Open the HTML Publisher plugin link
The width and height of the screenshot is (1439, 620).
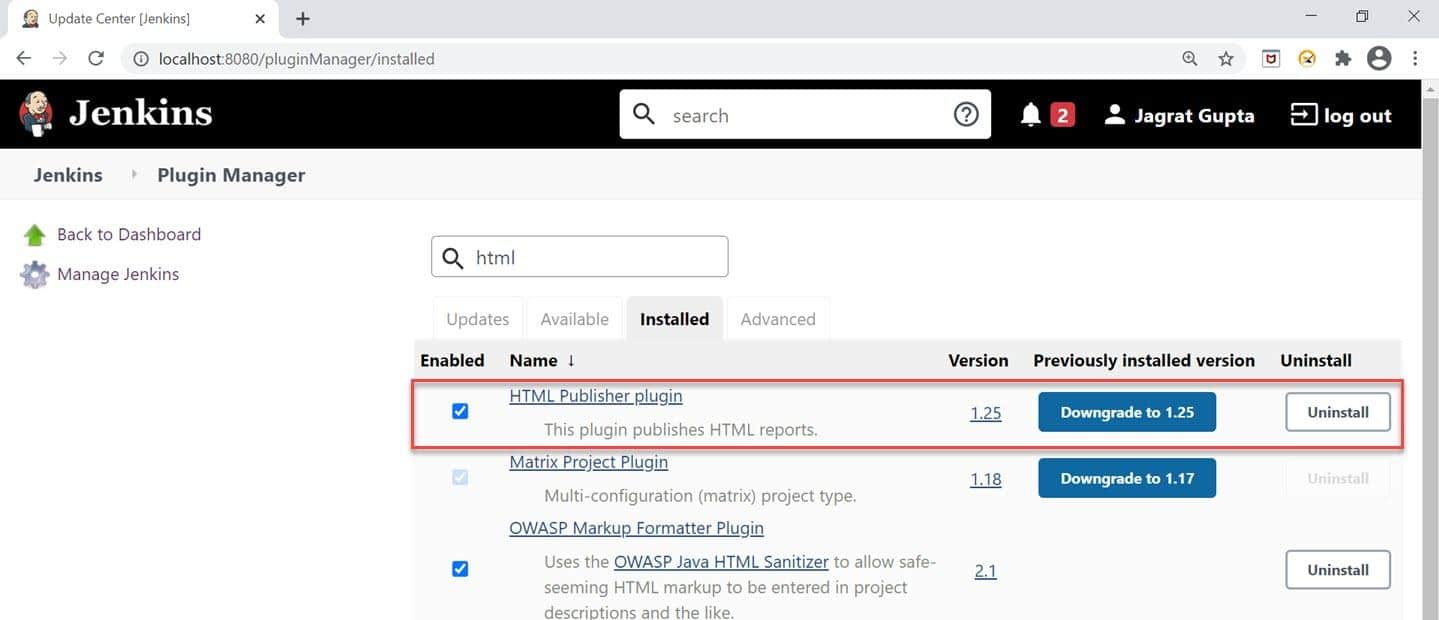pyautogui.click(x=596, y=396)
